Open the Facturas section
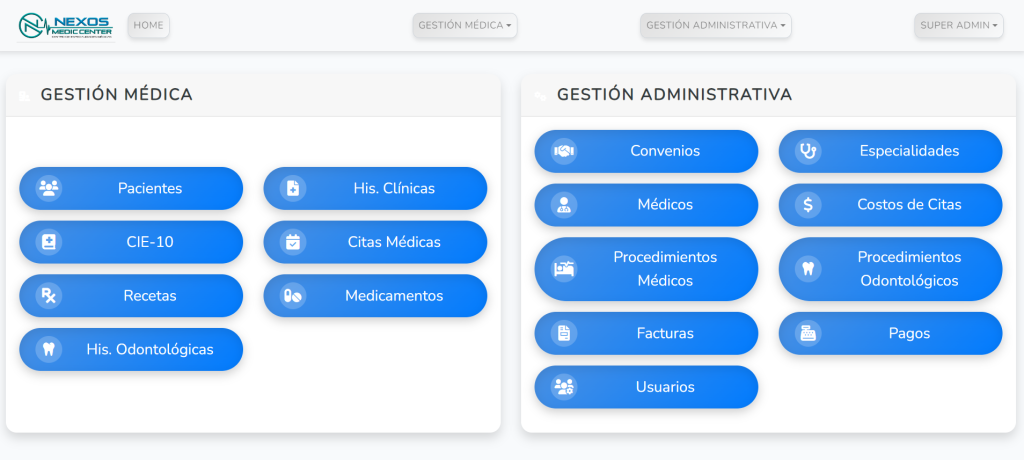The width and height of the screenshot is (1024, 460). point(646,333)
